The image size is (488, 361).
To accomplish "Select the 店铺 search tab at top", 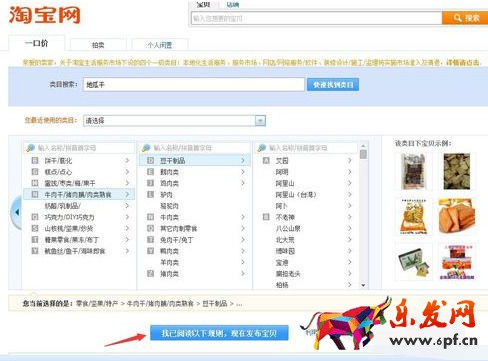I will point(233,5).
